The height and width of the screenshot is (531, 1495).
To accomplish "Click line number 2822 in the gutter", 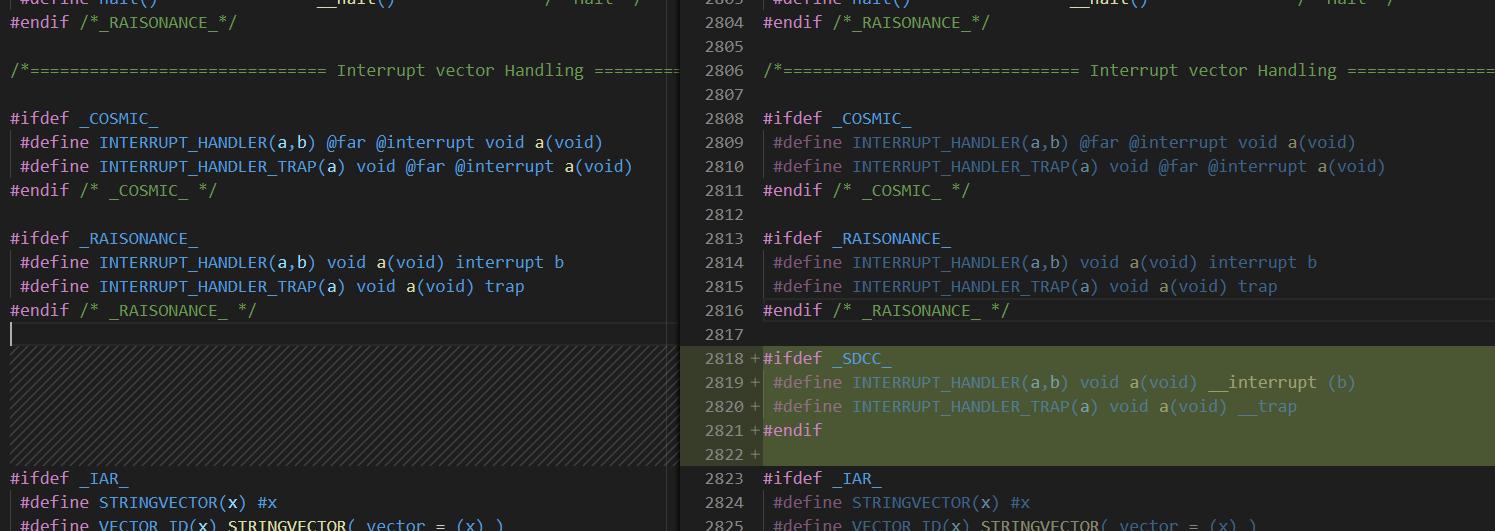I will [x=724, y=454].
